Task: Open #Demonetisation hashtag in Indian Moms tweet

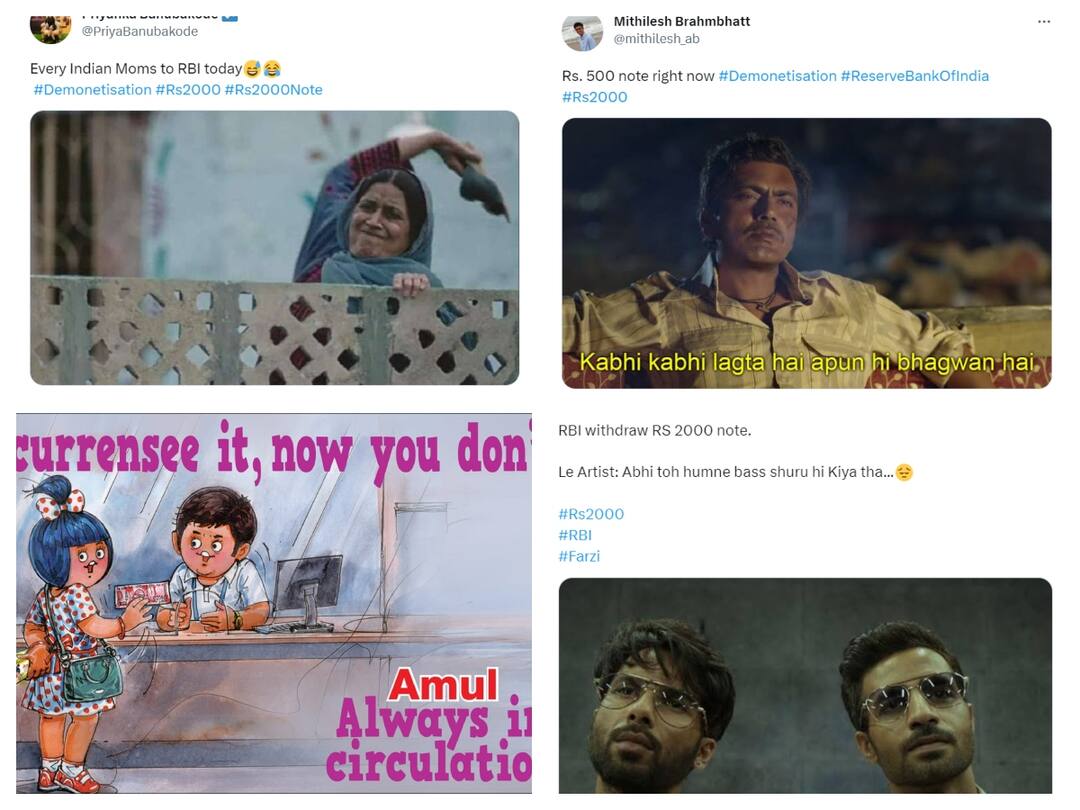Action: [x=92, y=90]
